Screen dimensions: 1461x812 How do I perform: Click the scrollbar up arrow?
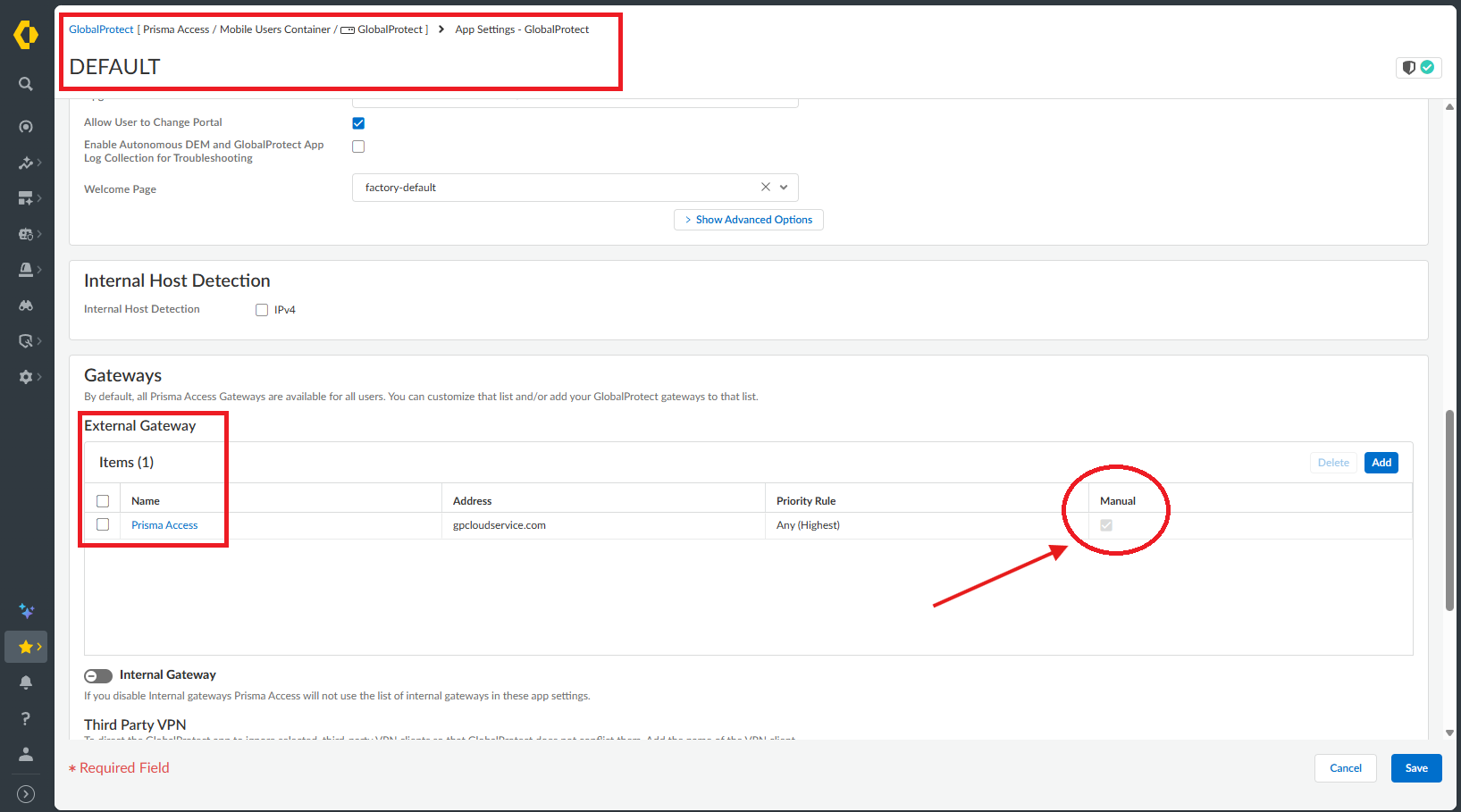pyautogui.click(x=1449, y=107)
